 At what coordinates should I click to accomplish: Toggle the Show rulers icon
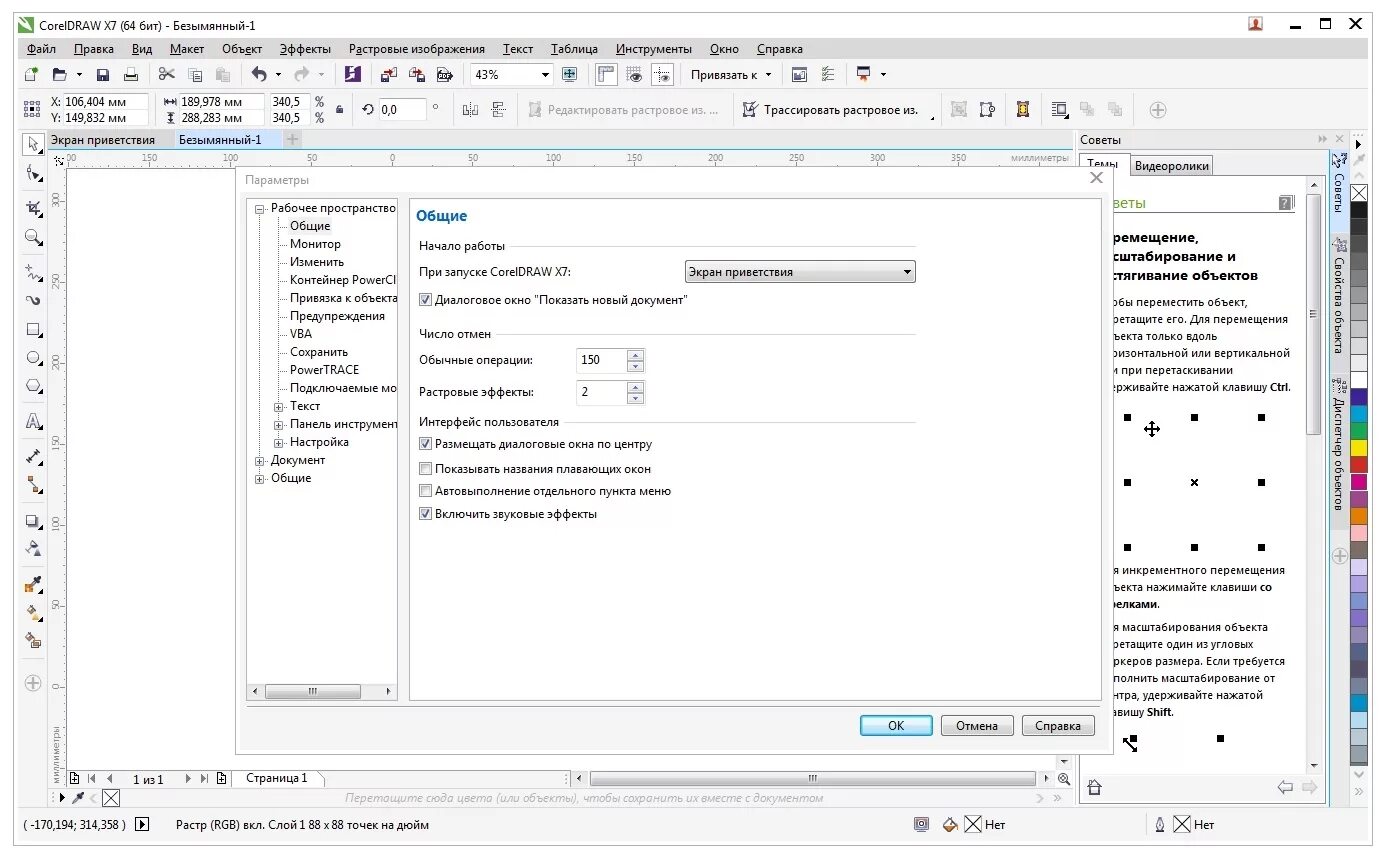pos(606,74)
